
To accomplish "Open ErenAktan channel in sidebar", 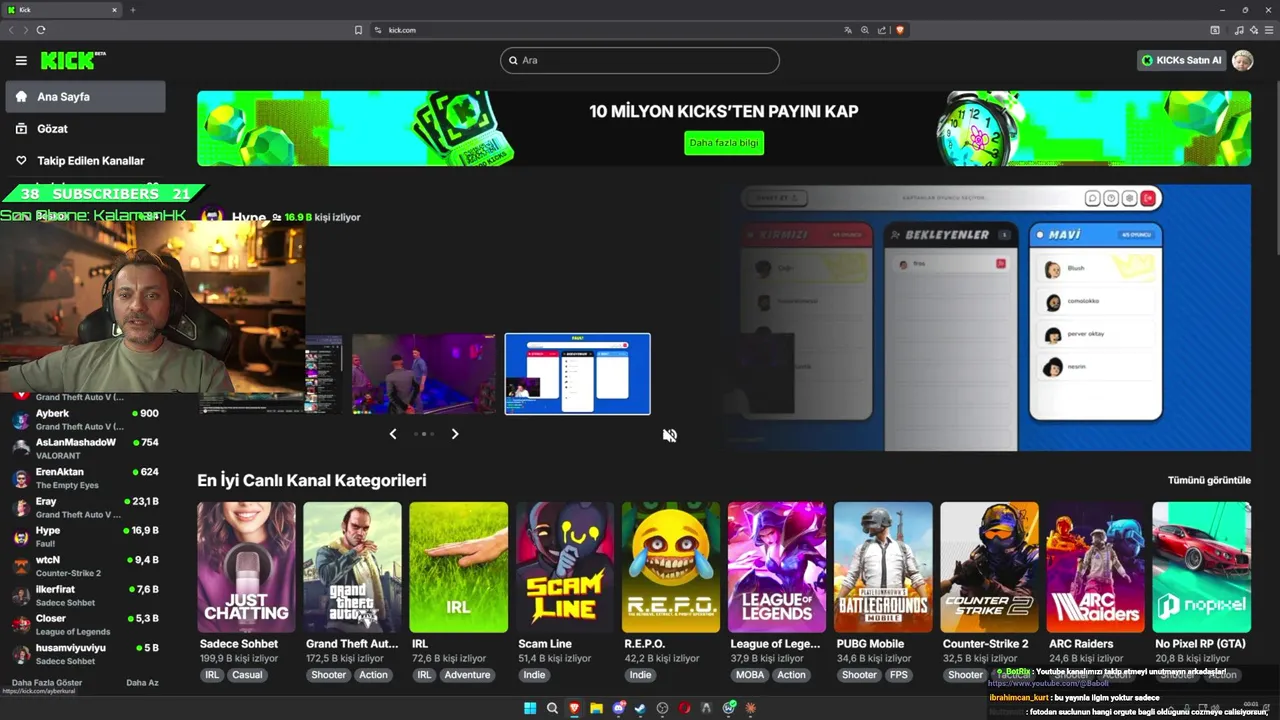I will coord(86,478).
